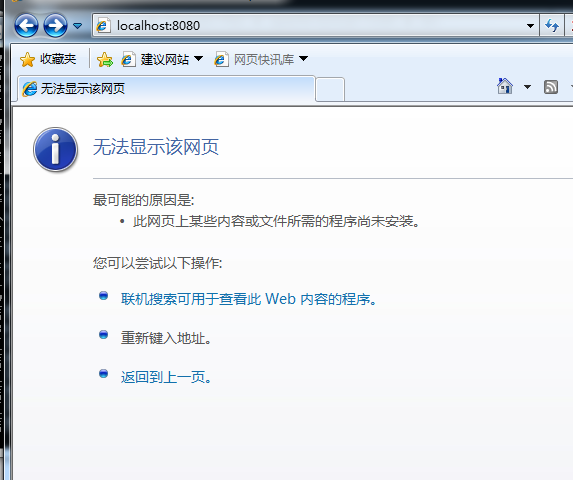Expand the address bar URL dropdown
Image resolution: width=573 pixels, height=480 pixels.
530,26
